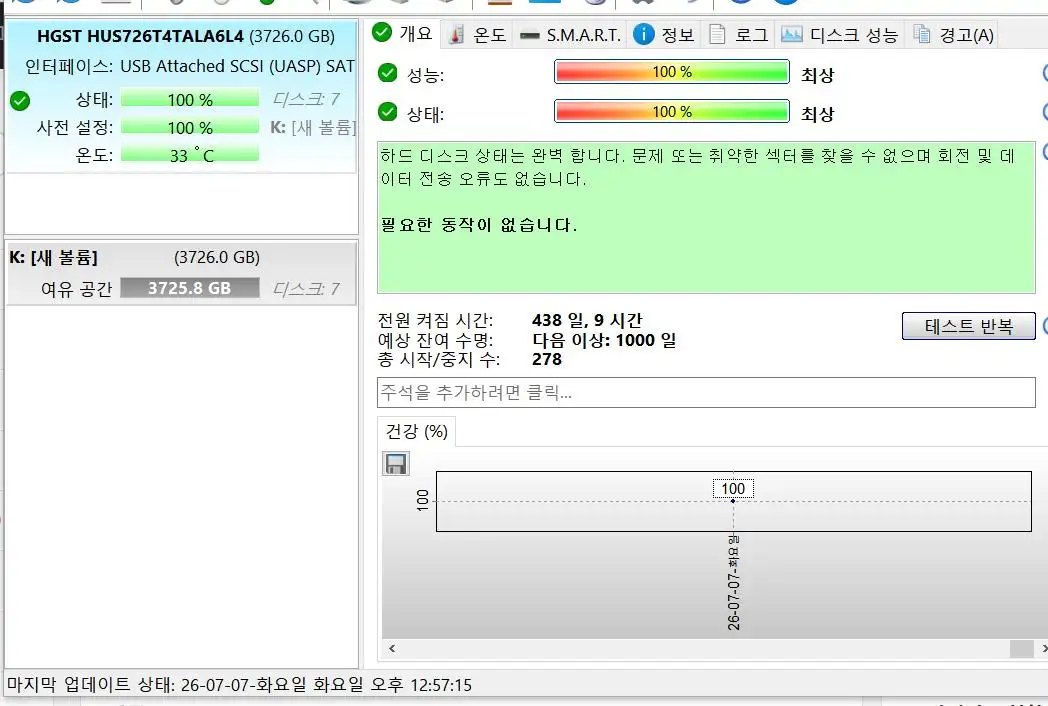Click the 사전 설정 100 % bar
This screenshot has width=1048, height=706.
tap(190, 128)
